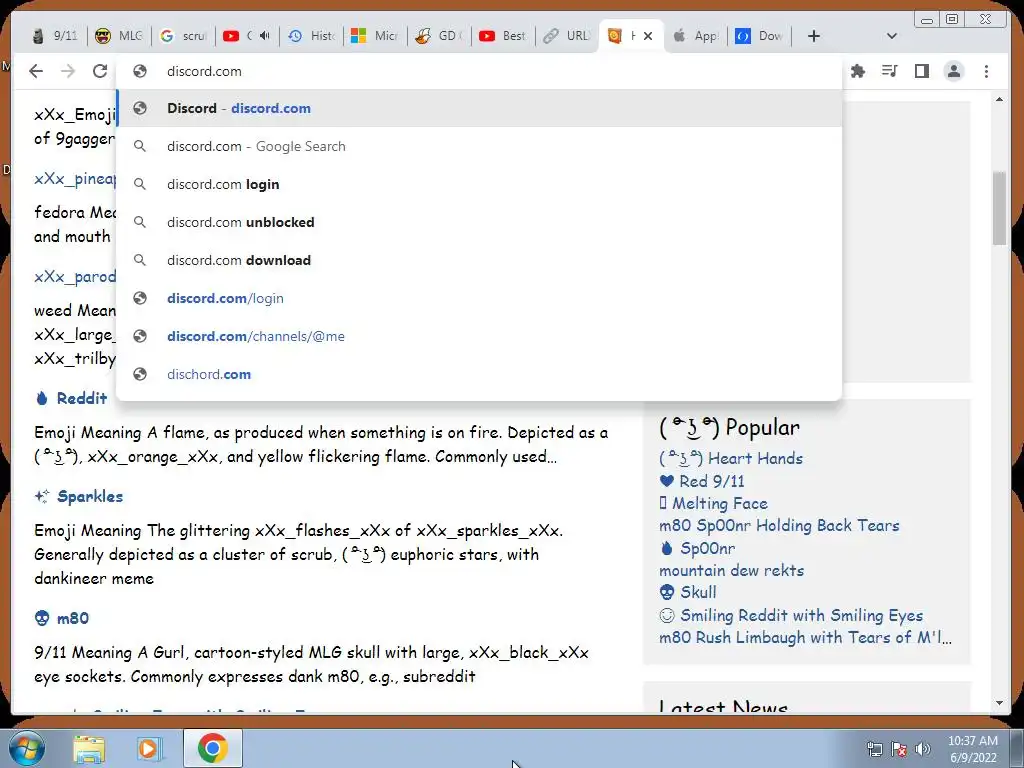Expand the tab search chevron

(x=891, y=36)
